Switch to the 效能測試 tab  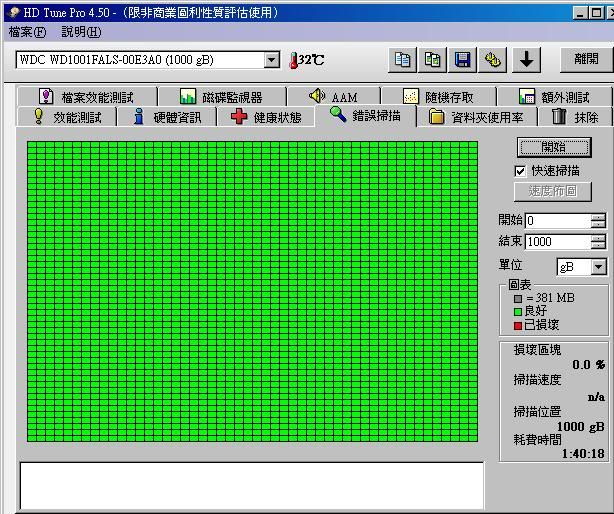click(67, 117)
